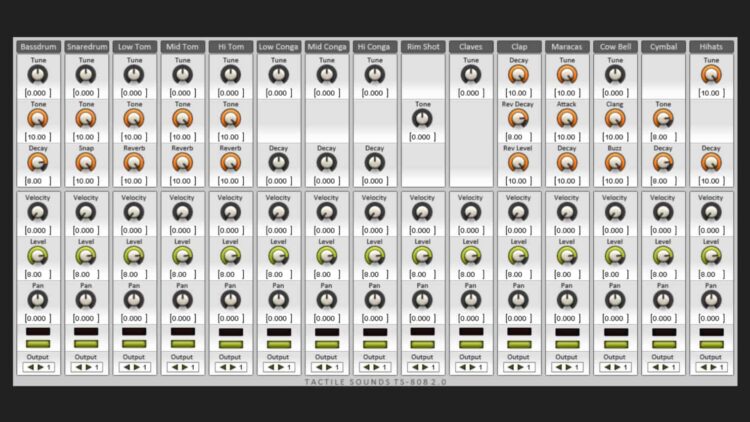
Task: Toggle the Snaredrum green button
Action: (86, 344)
